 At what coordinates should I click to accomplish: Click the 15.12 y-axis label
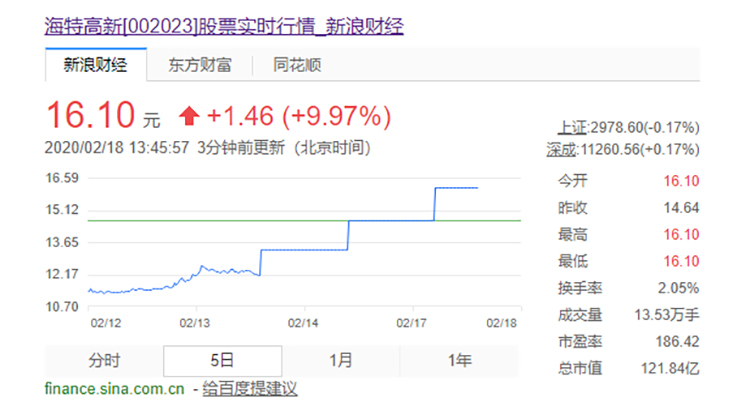(x=62, y=210)
